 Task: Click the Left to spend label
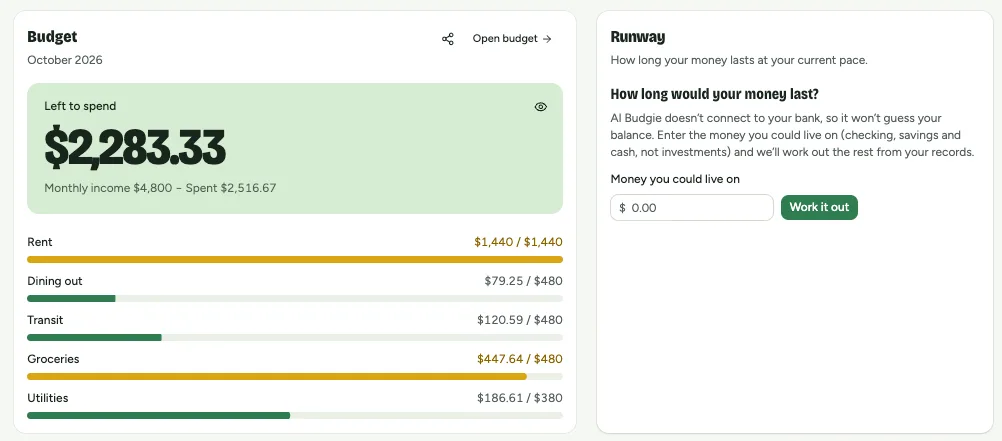point(80,106)
